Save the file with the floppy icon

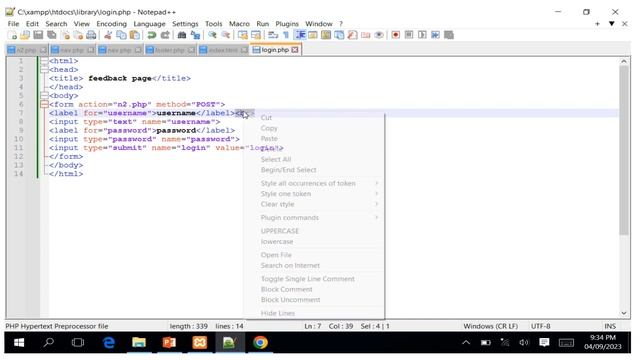[x=38, y=35]
